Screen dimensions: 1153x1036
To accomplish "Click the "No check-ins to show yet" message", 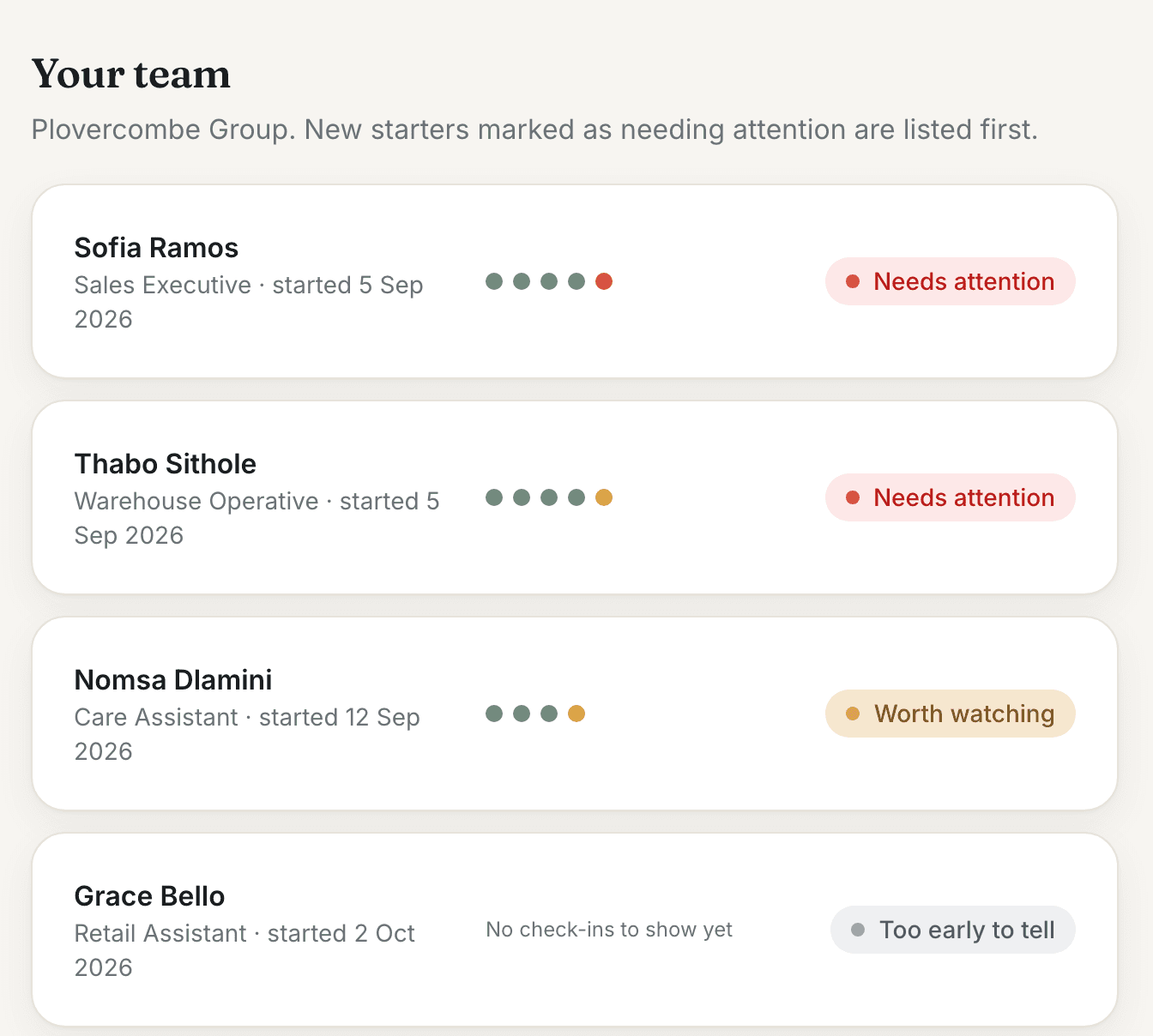I will [x=609, y=930].
